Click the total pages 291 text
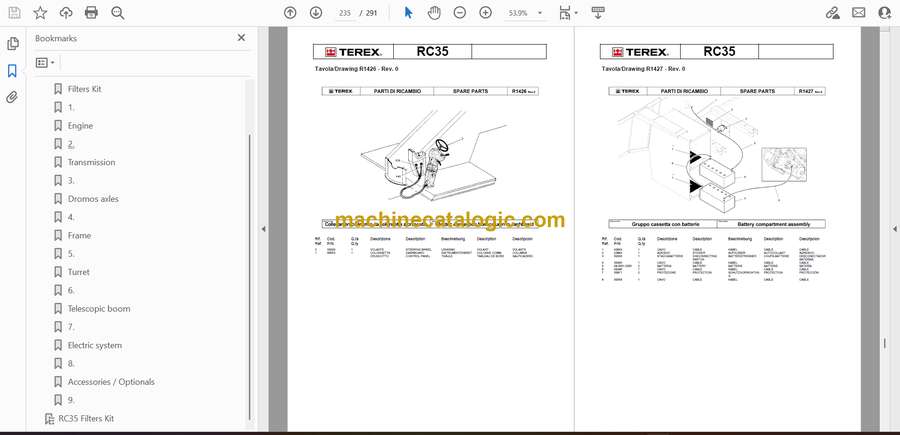 pos(371,13)
